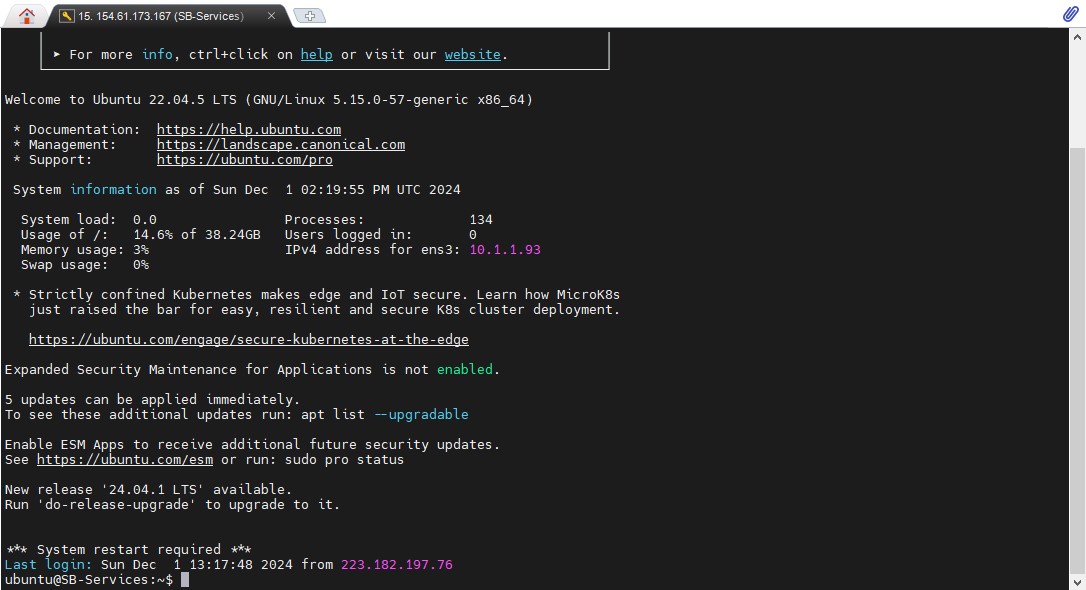Viewport: 1086px width, 590px height.
Task: Click the green 'enabled' word
Action: point(465,369)
